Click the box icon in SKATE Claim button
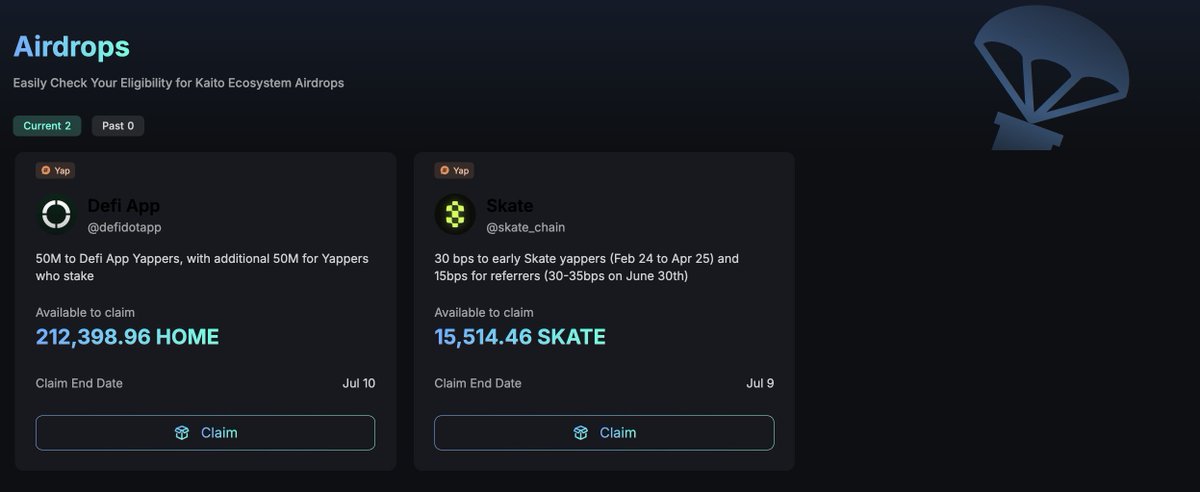1200x492 pixels. point(580,433)
